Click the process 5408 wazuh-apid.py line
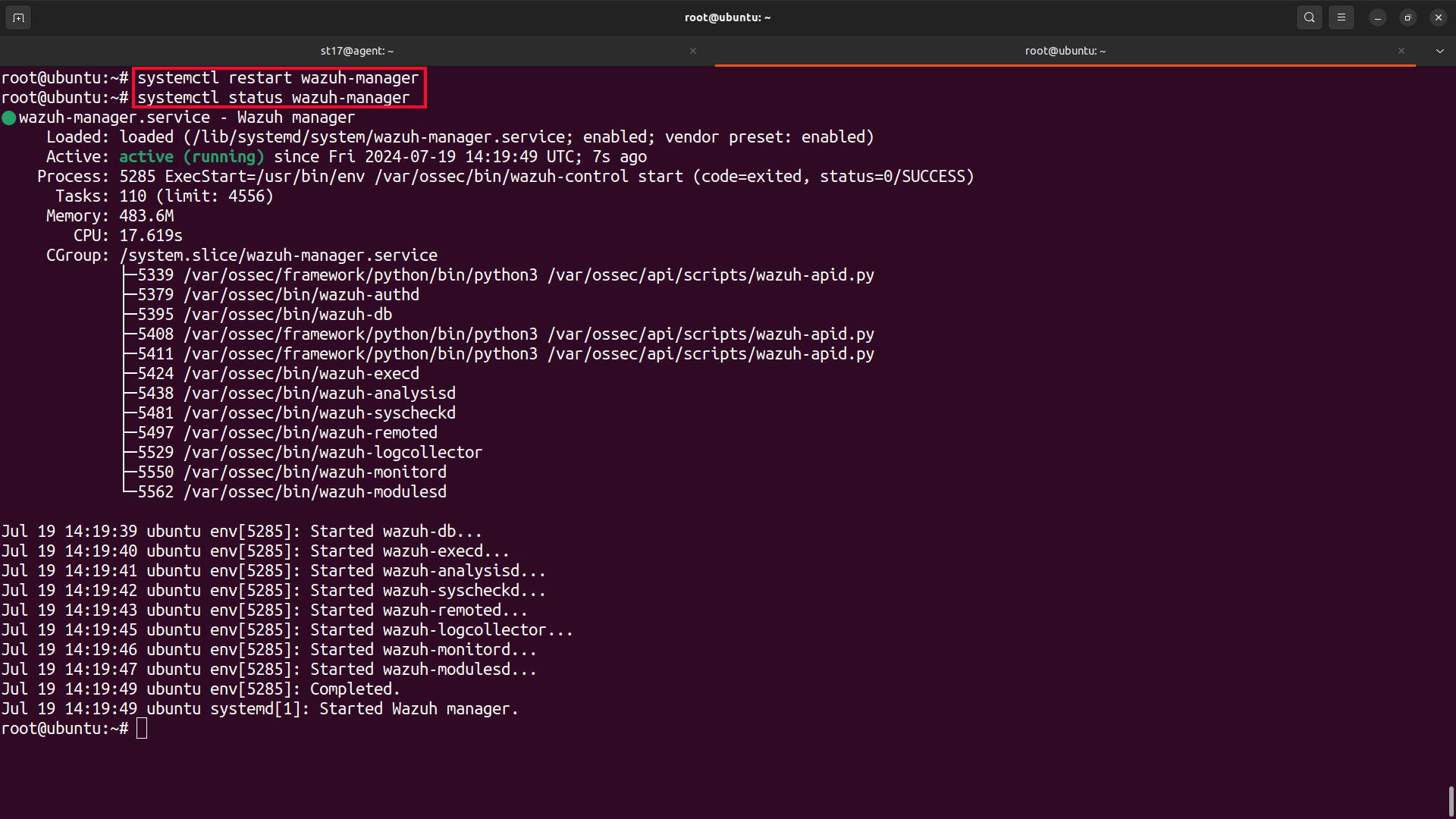 [x=506, y=334]
